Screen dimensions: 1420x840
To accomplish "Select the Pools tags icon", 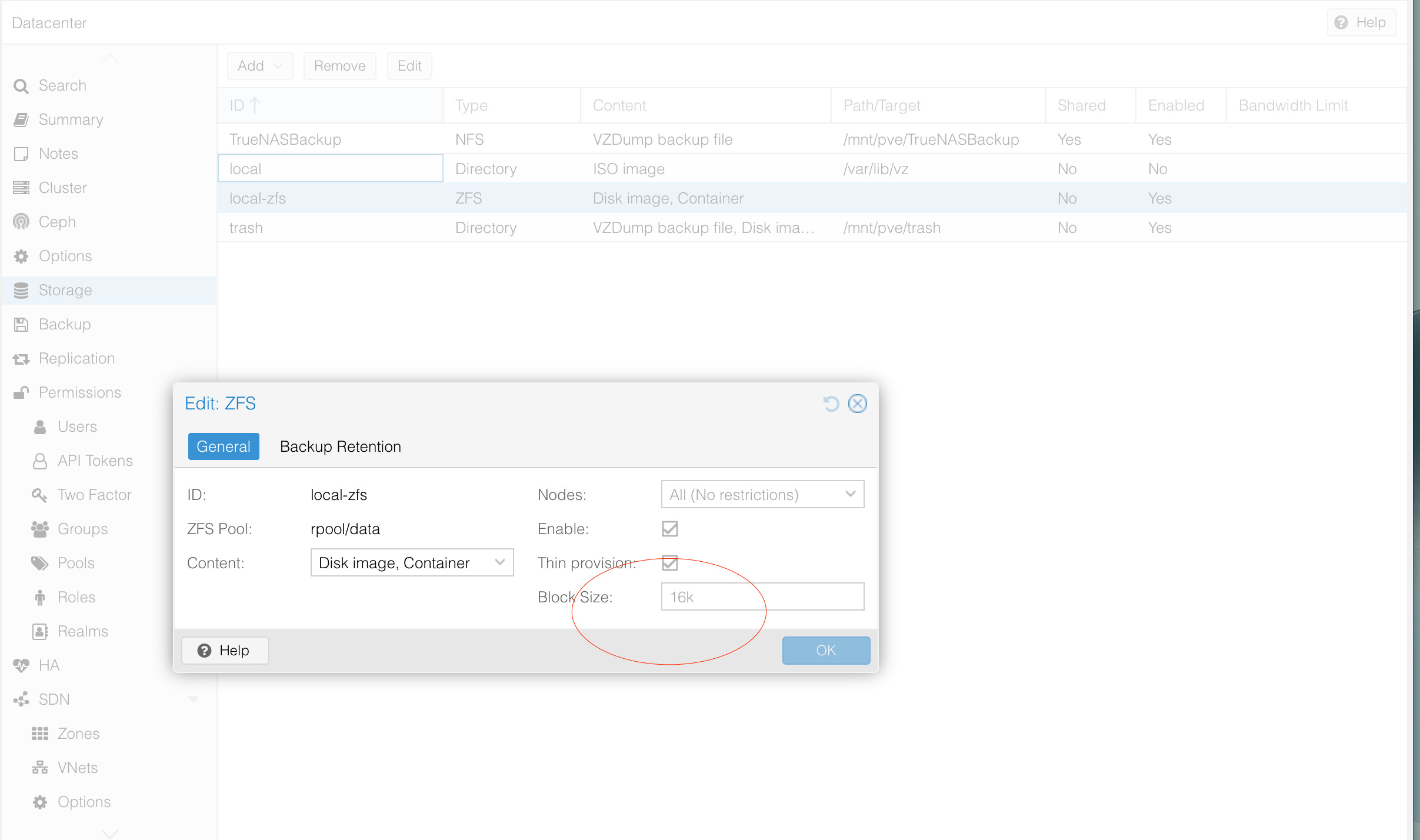I will coord(40,564).
